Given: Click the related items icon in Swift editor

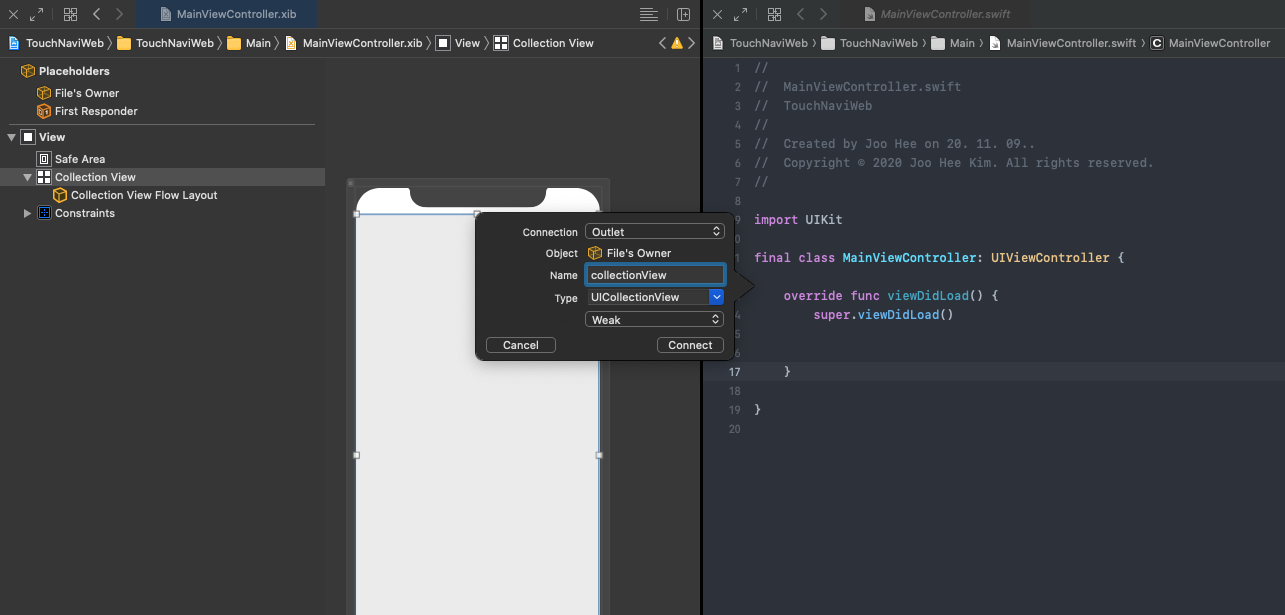Looking at the screenshot, I should click(774, 15).
